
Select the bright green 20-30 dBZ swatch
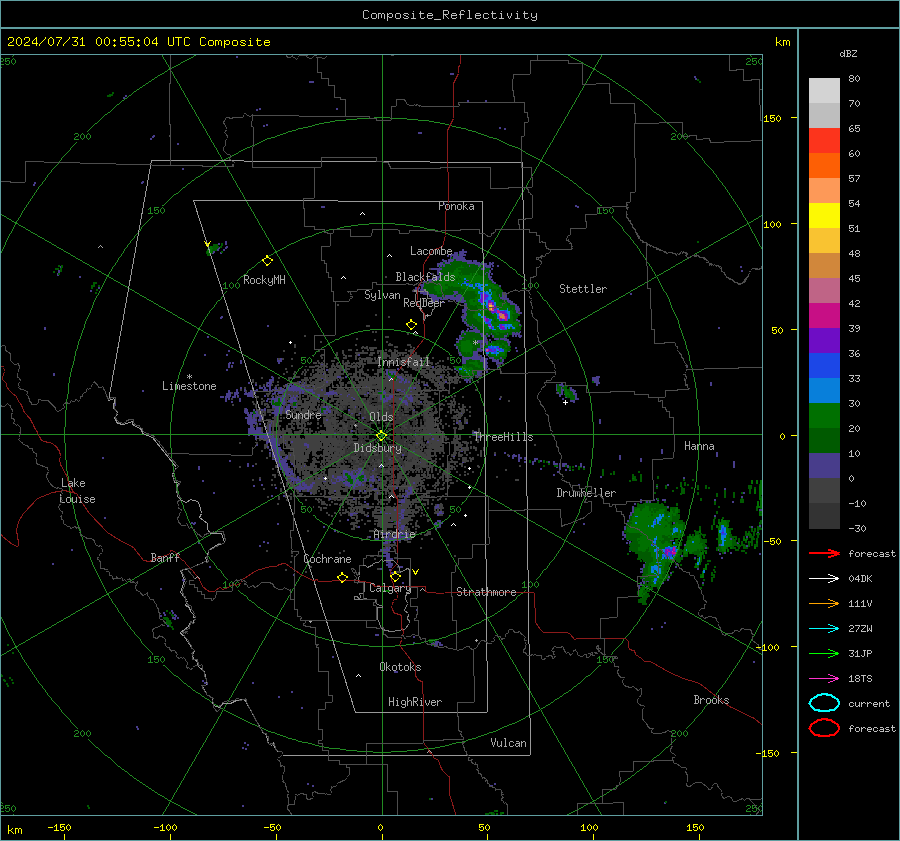[824, 416]
